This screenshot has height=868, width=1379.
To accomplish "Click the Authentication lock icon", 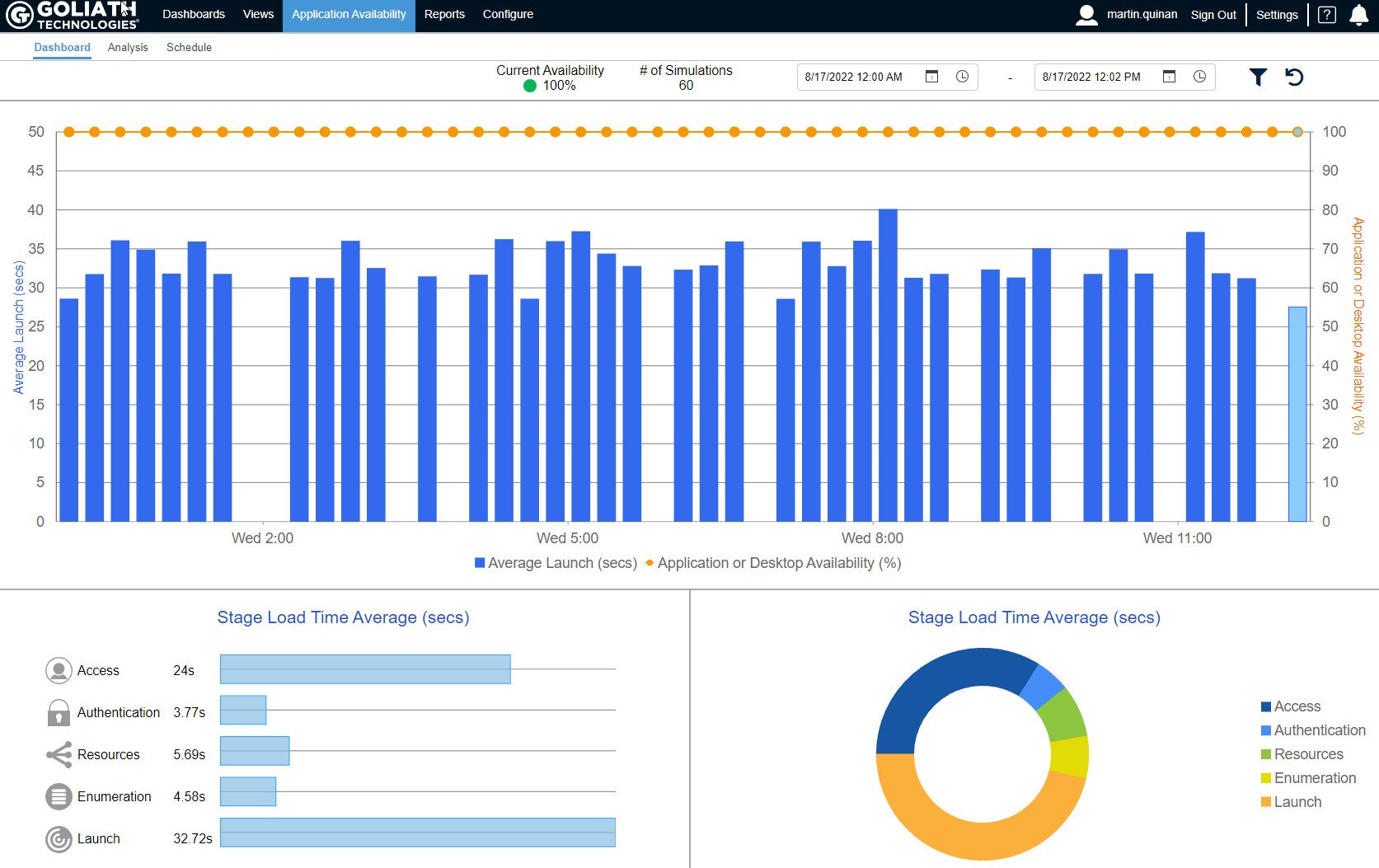I will tap(58, 712).
